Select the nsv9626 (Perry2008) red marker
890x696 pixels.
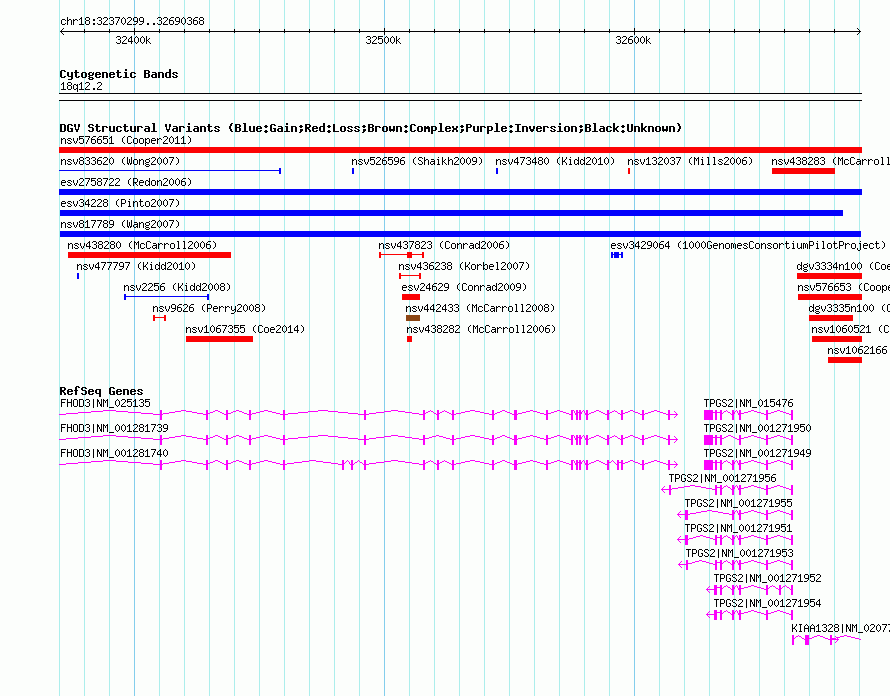coord(159,318)
